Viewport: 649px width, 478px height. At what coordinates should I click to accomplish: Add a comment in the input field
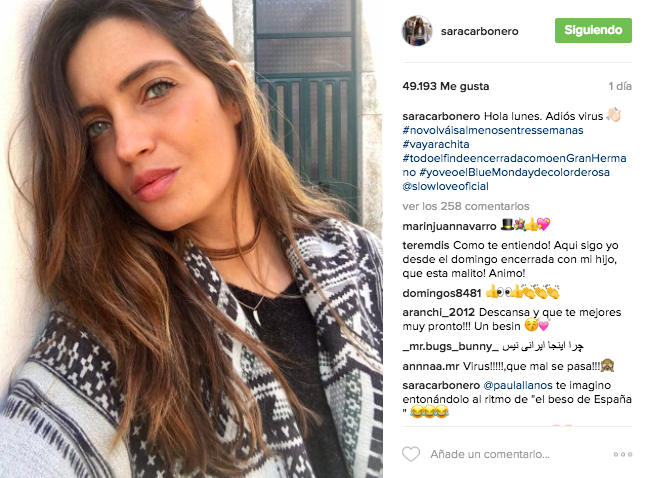[490, 454]
